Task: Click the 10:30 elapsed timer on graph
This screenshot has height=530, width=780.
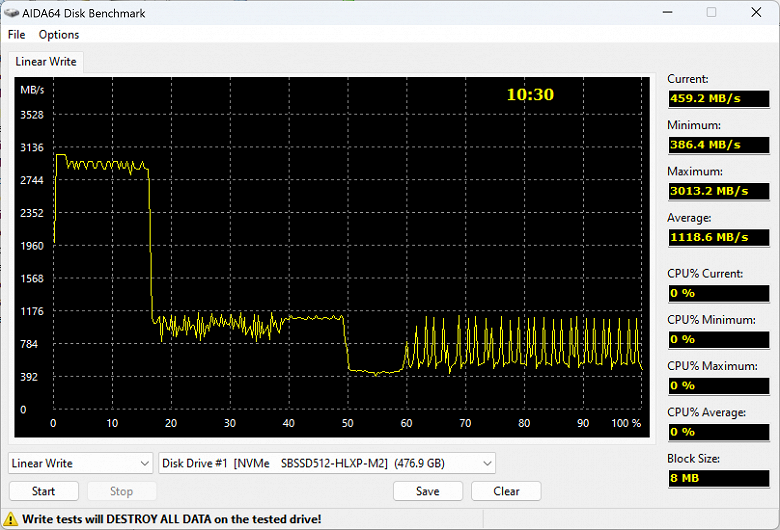Action: point(530,95)
